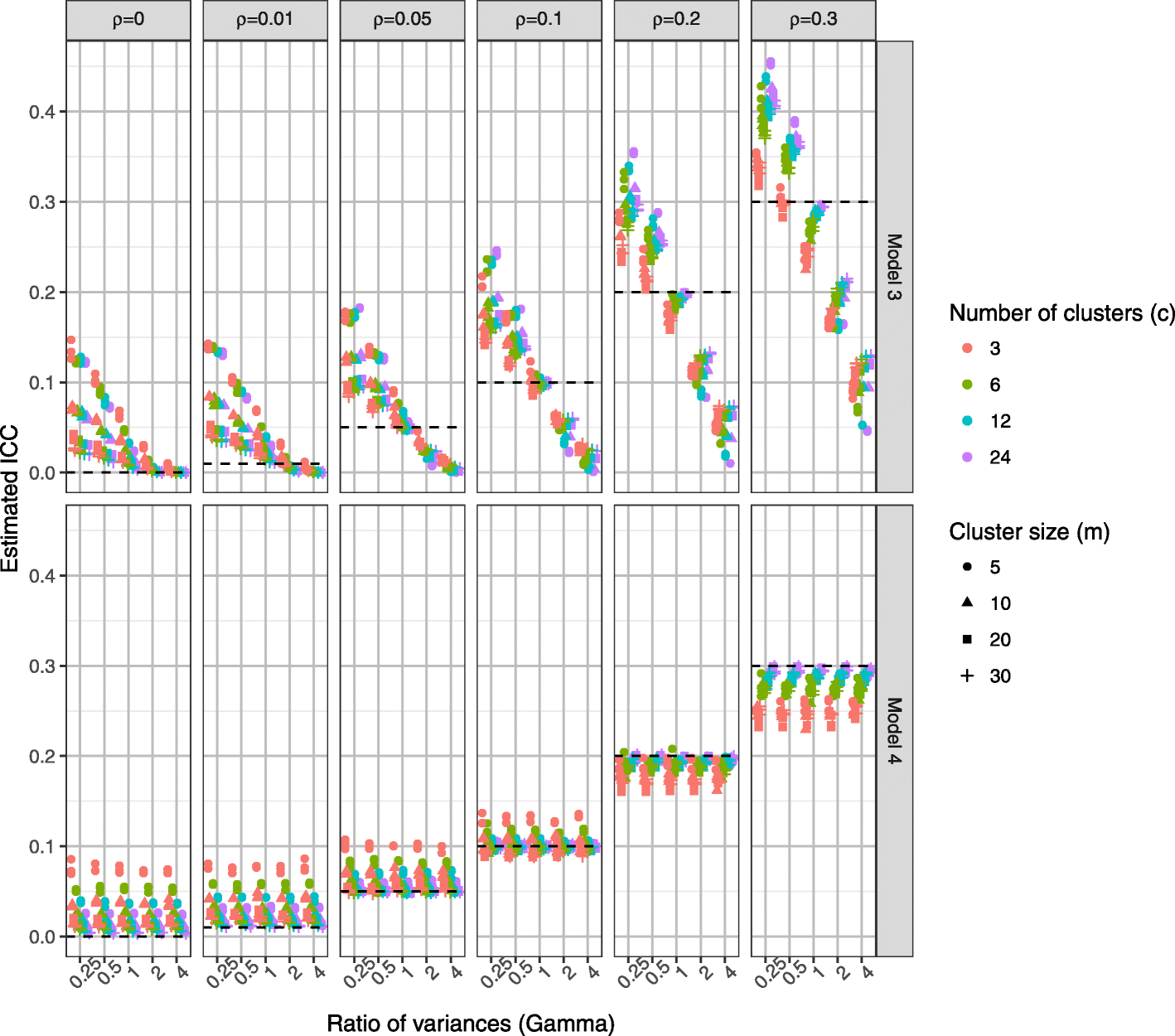Click the 0.2 y-axis tick in Model 3 row

tap(42, 293)
